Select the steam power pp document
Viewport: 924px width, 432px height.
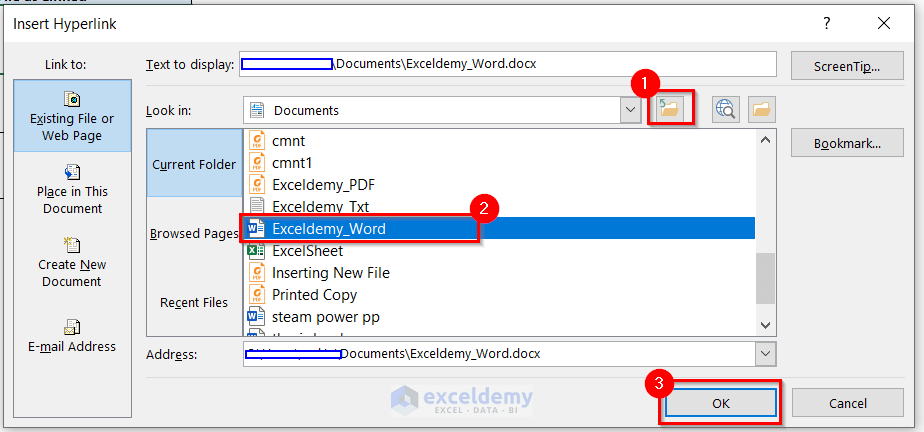click(500, 317)
